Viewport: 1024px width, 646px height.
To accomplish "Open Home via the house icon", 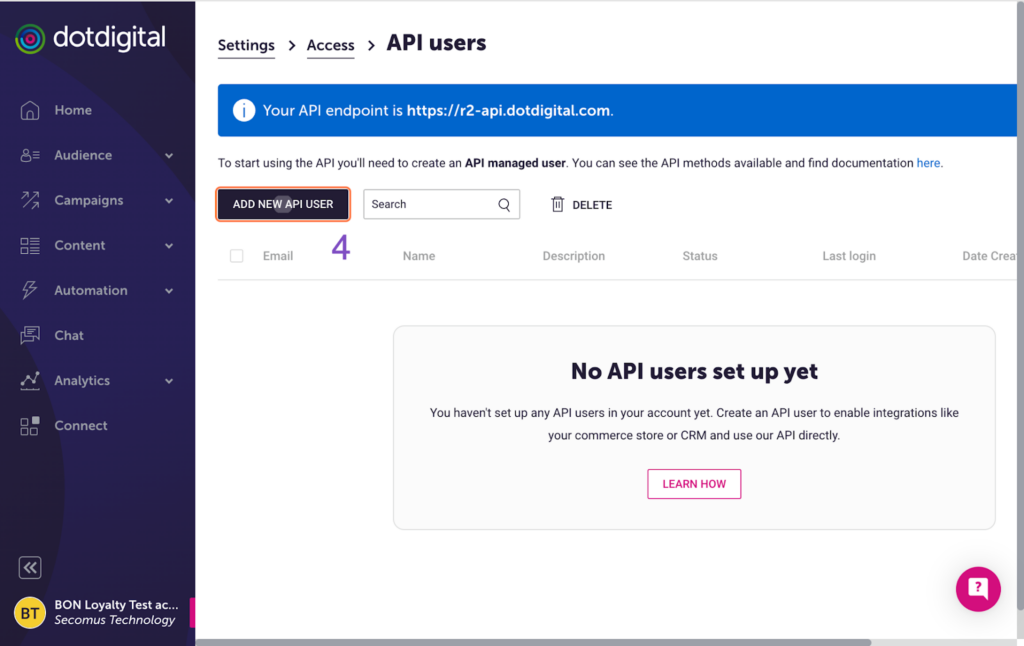I will [30, 110].
